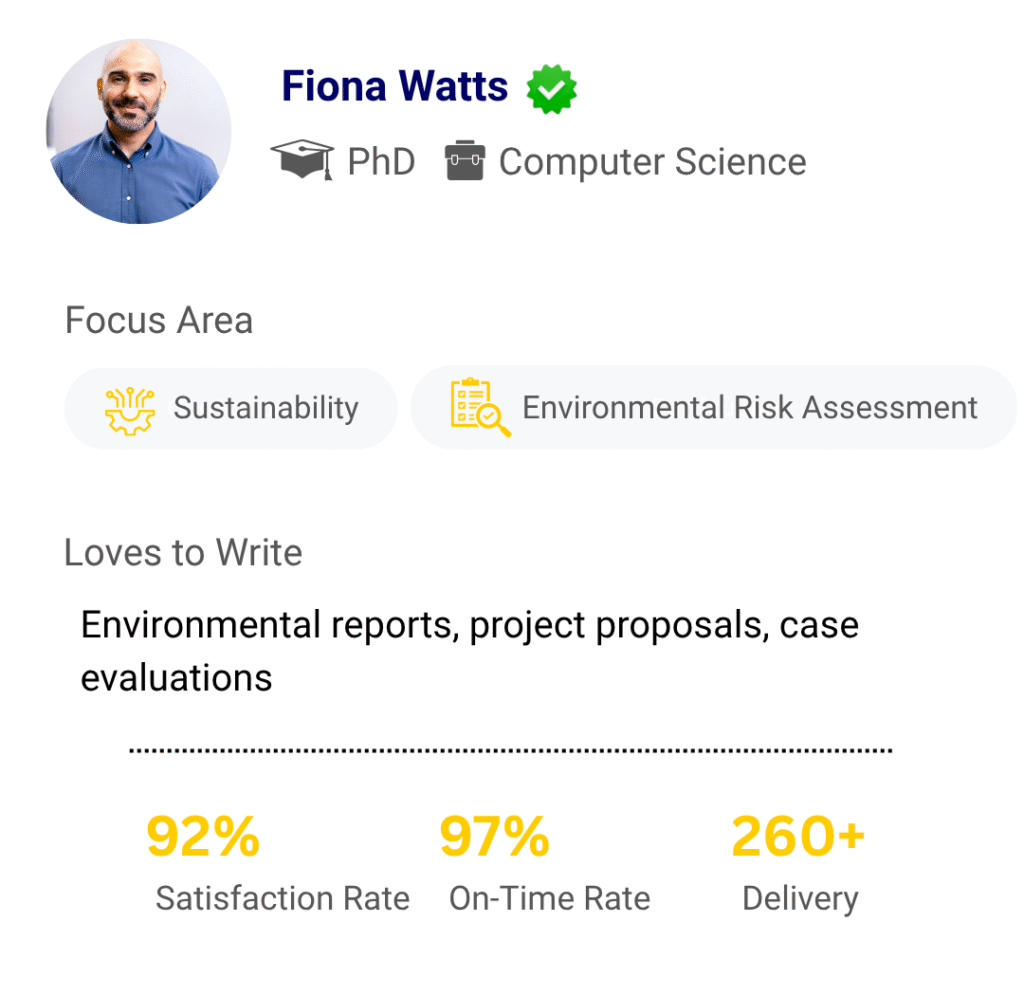The height and width of the screenshot is (996, 1024).
Task: Open the round profile photo
Action: click(x=139, y=131)
